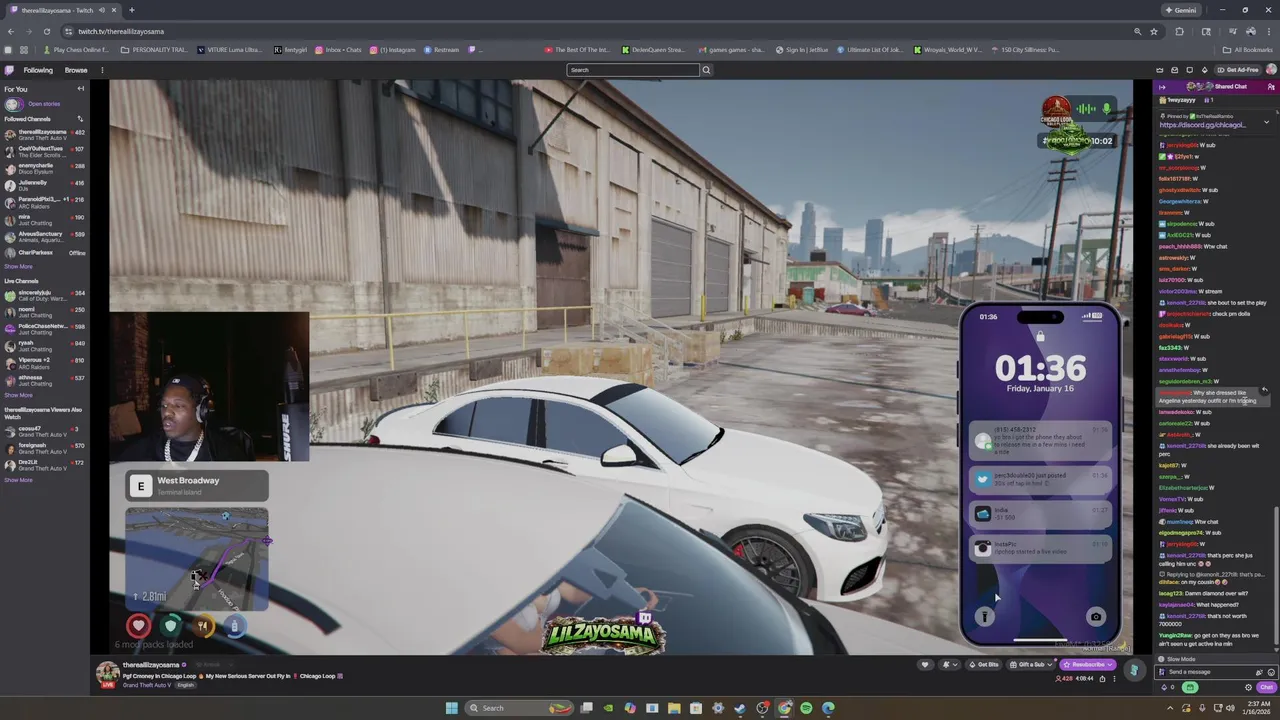The width and height of the screenshot is (1280, 720).
Task: Open chat settings gear
Action: (x=1248, y=688)
